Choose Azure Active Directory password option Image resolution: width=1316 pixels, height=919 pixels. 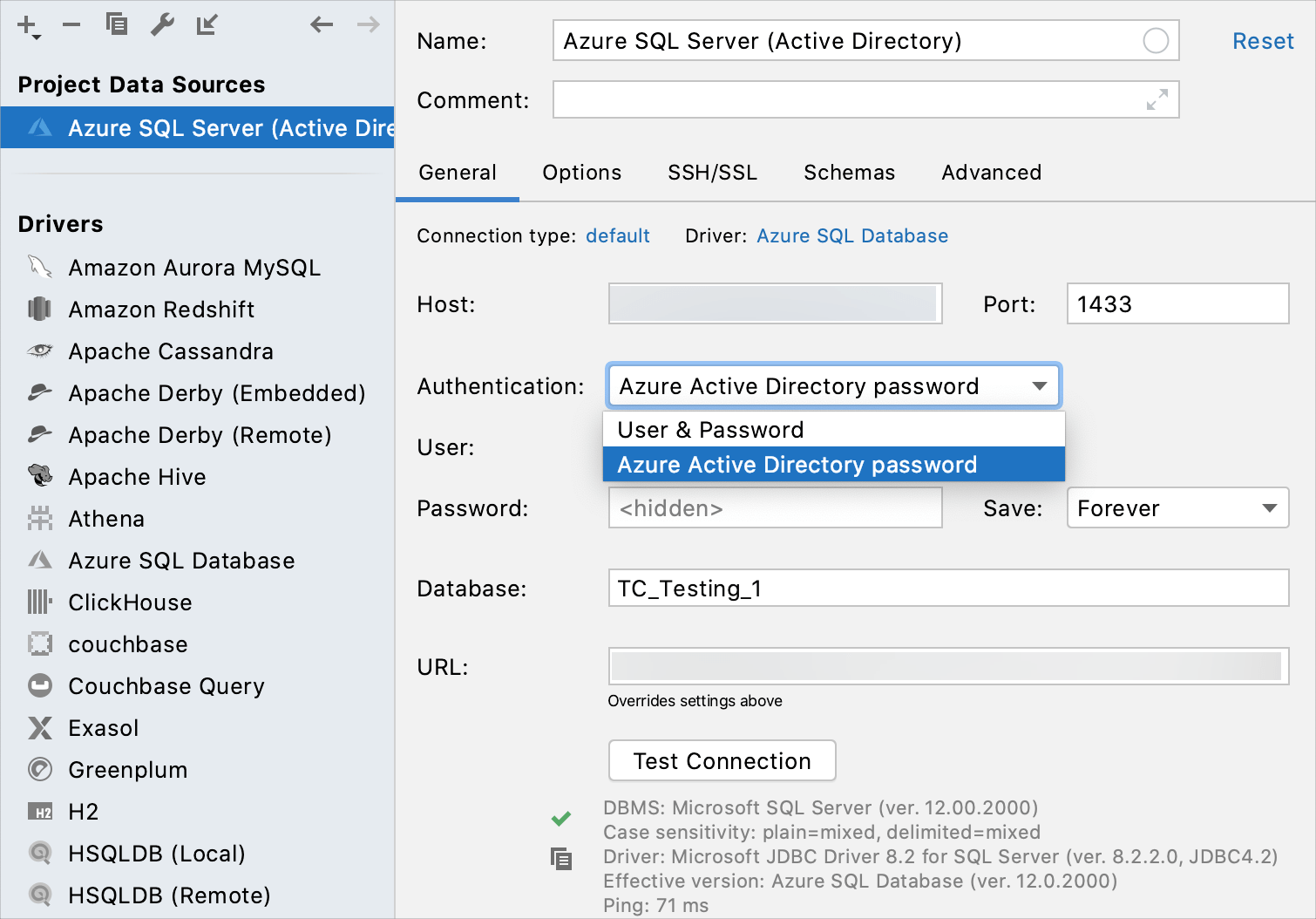click(x=834, y=465)
